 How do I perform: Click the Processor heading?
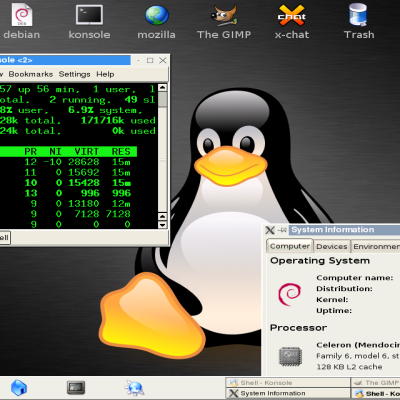(x=298, y=328)
